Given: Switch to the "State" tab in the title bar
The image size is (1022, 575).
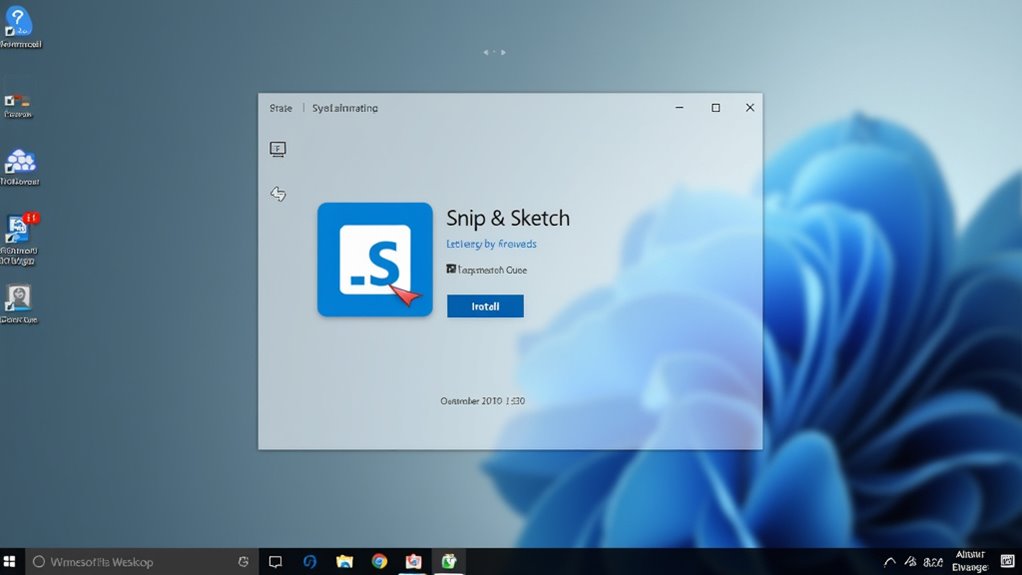Looking at the screenshot, I should 281,108.
